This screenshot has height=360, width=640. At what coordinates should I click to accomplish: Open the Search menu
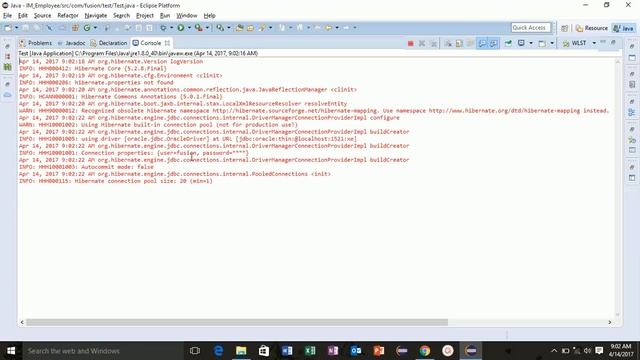(x=121, y=16)
